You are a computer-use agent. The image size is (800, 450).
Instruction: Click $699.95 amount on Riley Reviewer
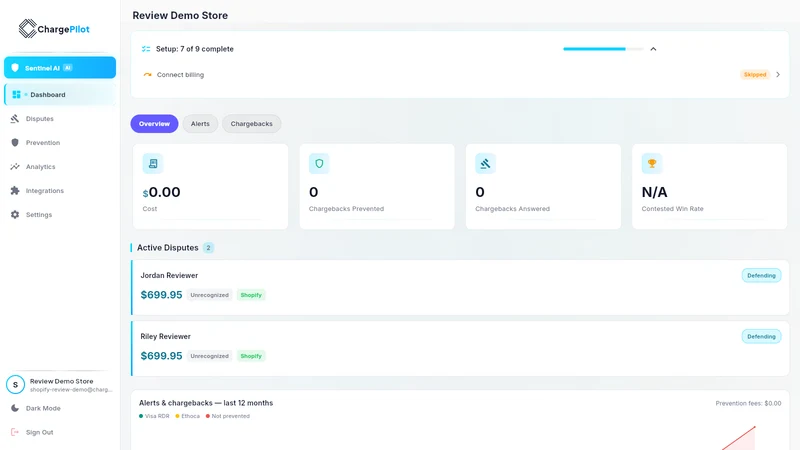[x=161, y=356]
